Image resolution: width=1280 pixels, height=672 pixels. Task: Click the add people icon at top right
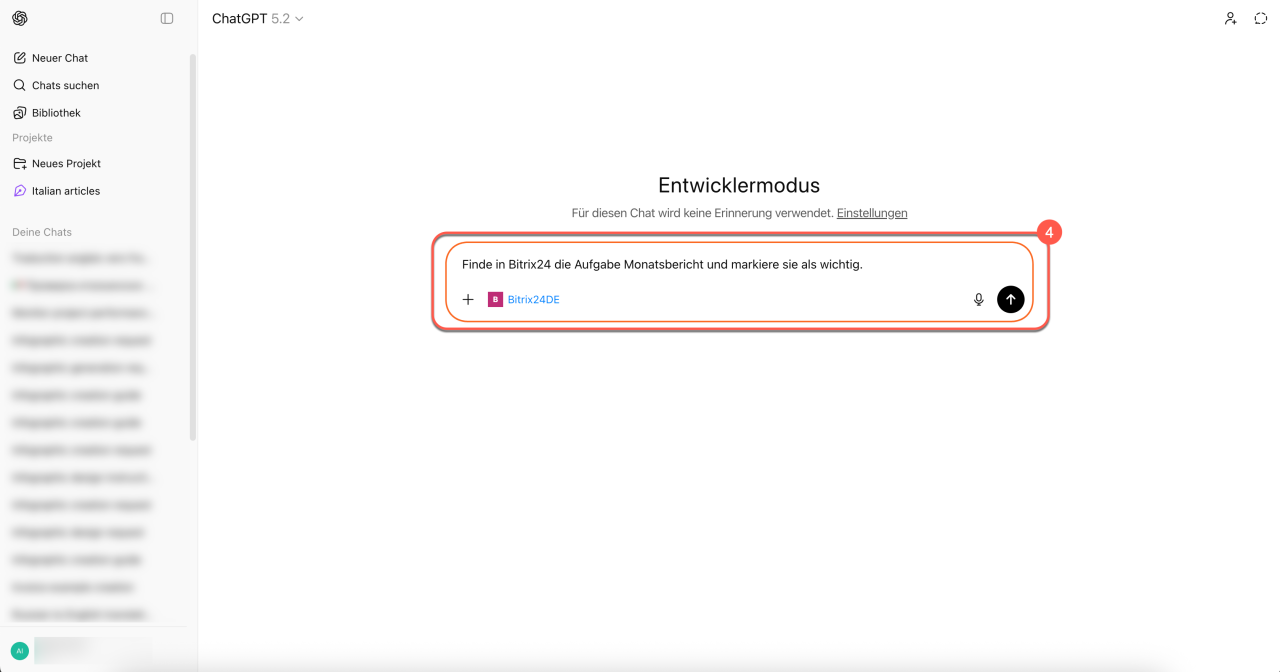pos(1230,18)
